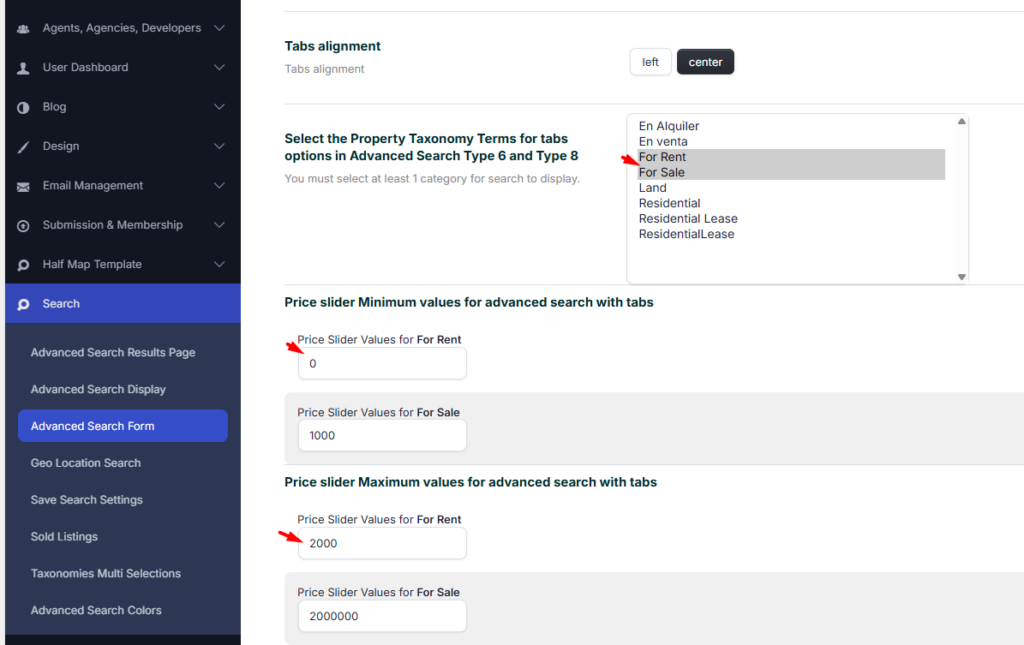Click the Design pencil icon
The width and height of the screenshot is (1024, 645).
24,147
